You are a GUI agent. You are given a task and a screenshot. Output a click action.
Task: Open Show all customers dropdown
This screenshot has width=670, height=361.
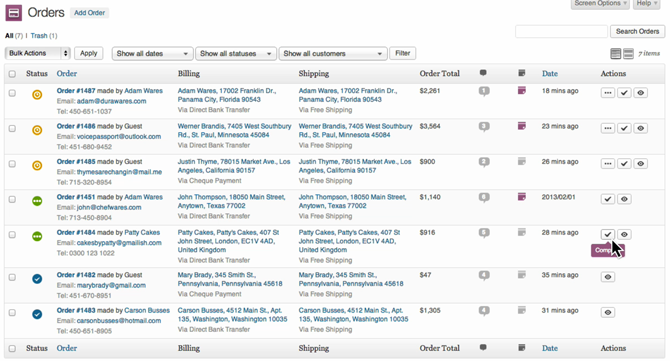(x=333, y=53)
